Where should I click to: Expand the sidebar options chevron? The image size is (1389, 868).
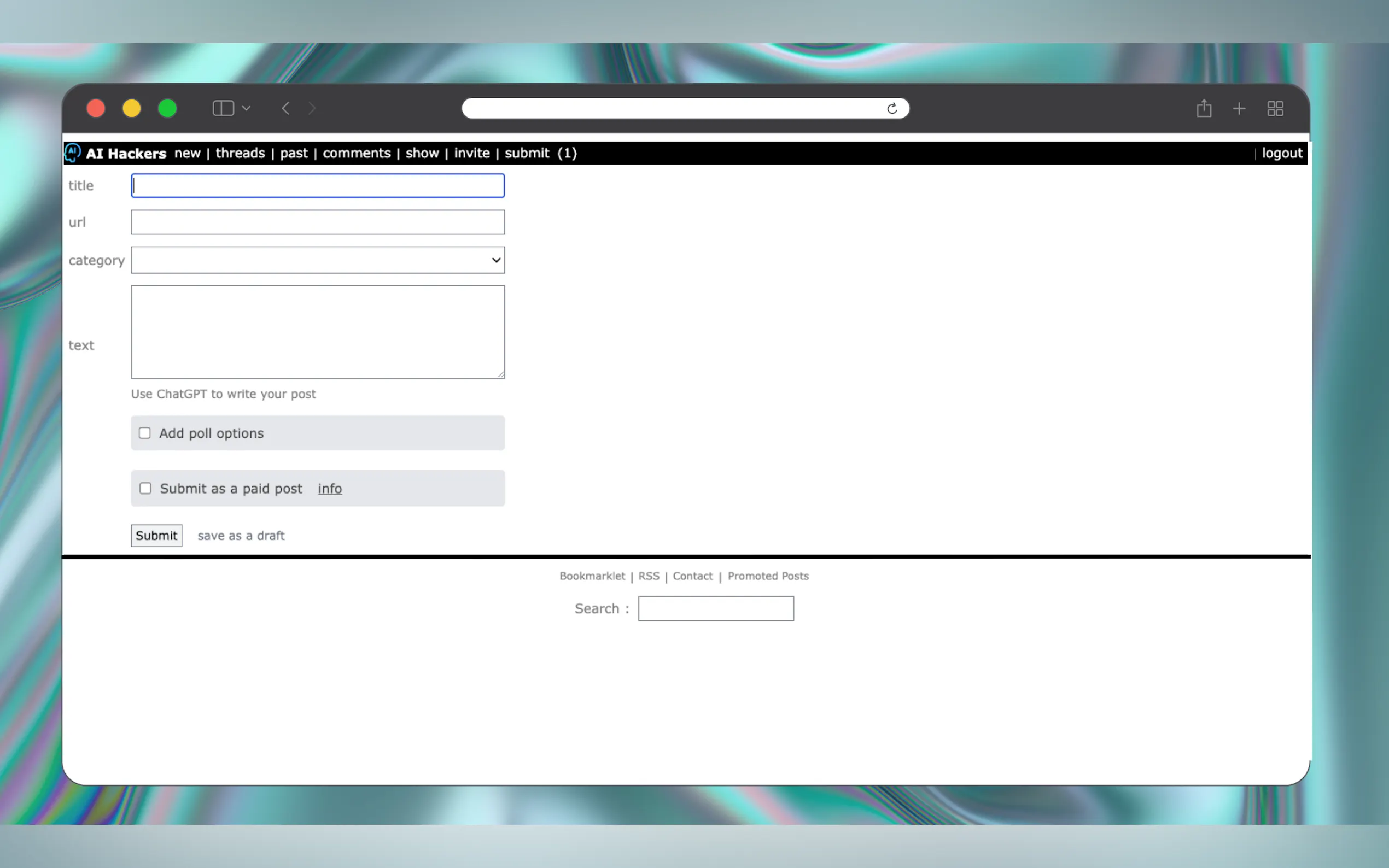click(x=246, y=108)
